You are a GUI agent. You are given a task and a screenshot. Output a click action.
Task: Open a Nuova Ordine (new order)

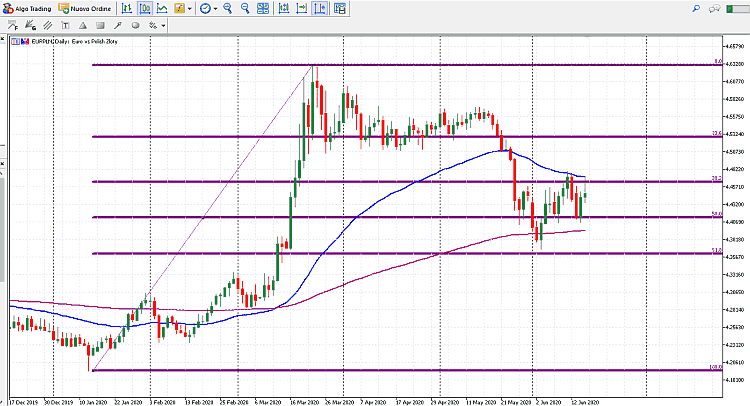[x=85, y=8]
